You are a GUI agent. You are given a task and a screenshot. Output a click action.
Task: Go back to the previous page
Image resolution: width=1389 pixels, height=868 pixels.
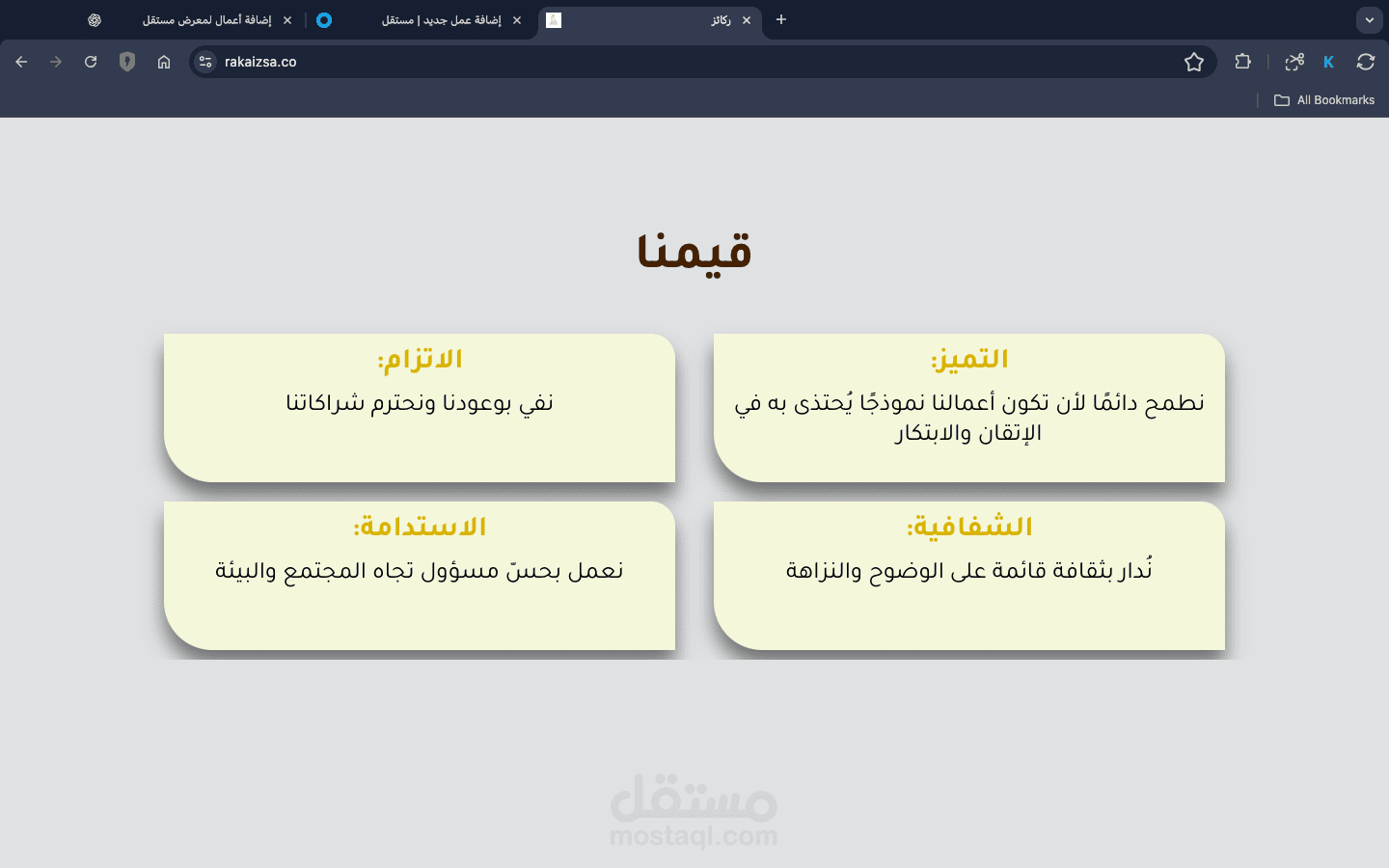(21, 62)
